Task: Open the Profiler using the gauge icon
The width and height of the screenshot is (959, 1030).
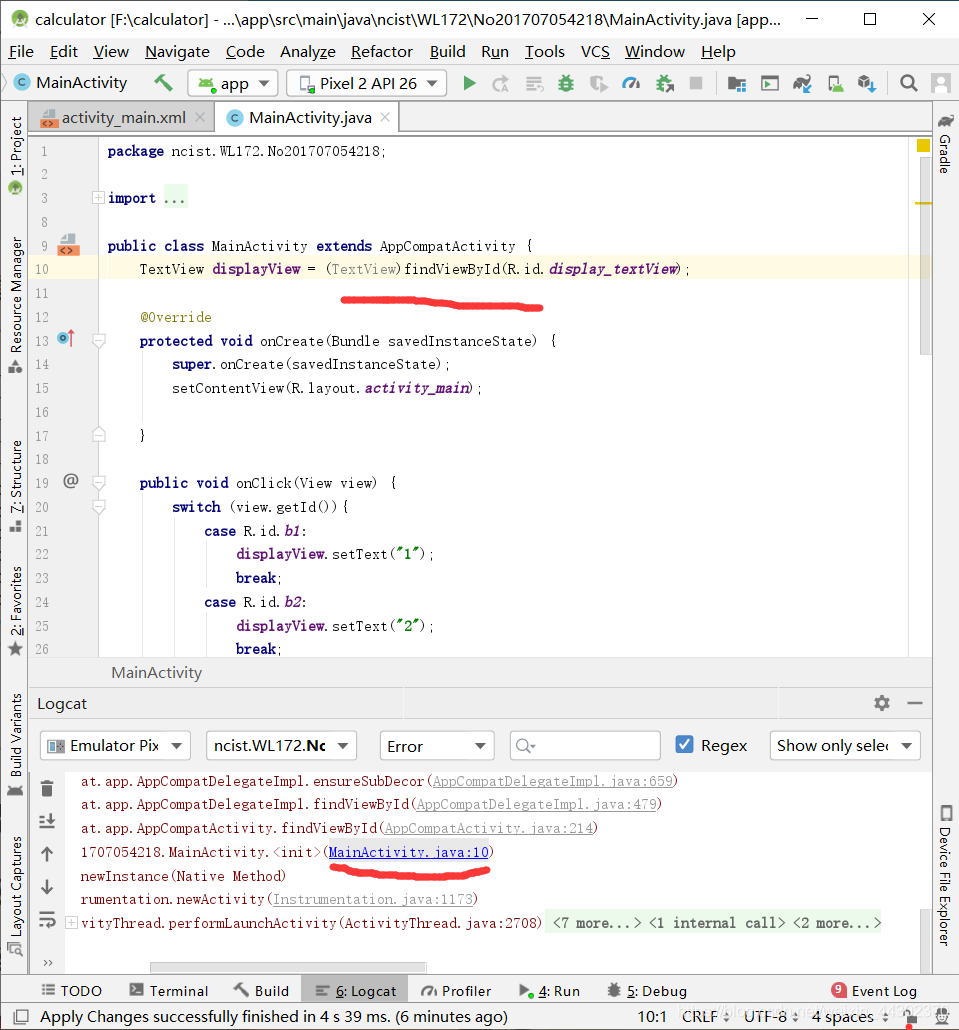Action: [x=632, y=83]
